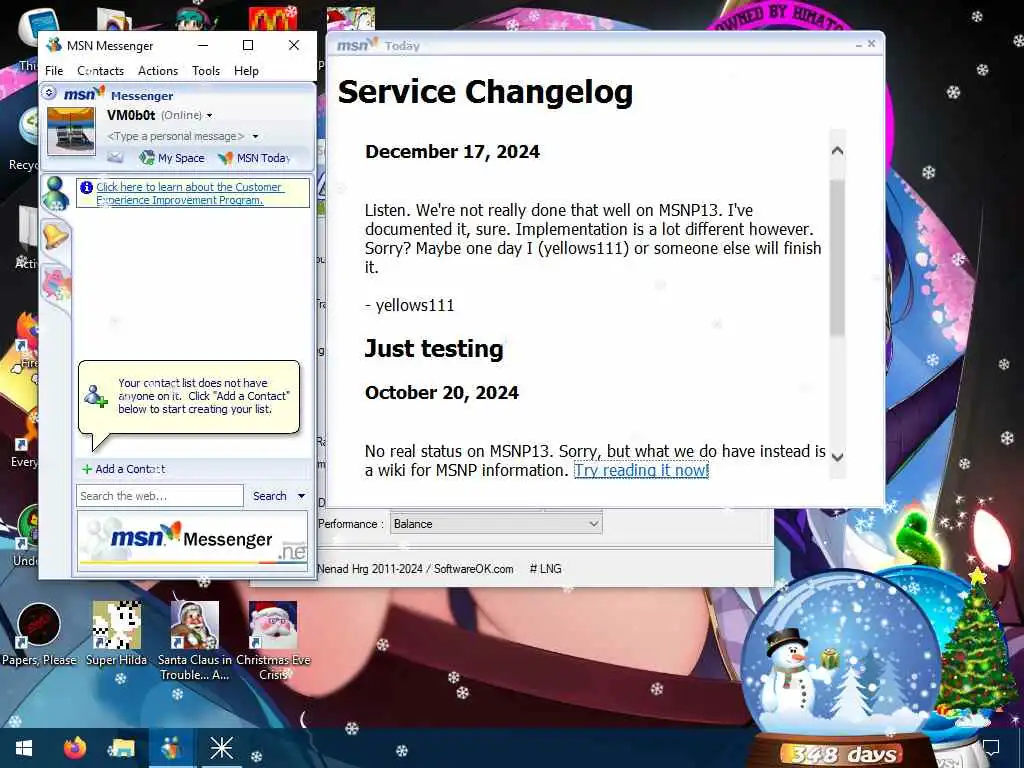Expand the personal message dropdown arrow

click(255, 136)
